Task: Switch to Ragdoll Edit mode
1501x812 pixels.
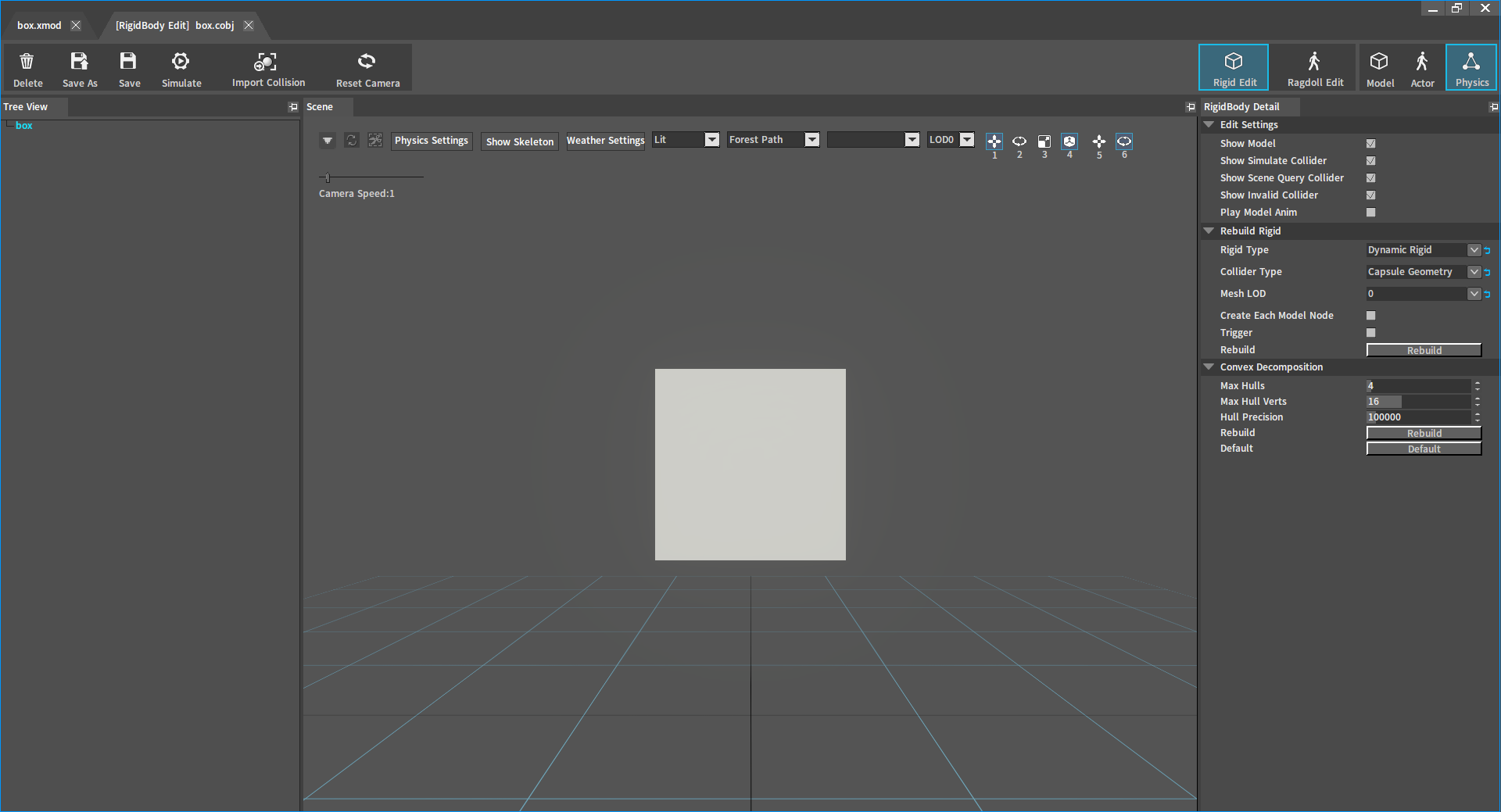Action: [x=1315, y=67]
